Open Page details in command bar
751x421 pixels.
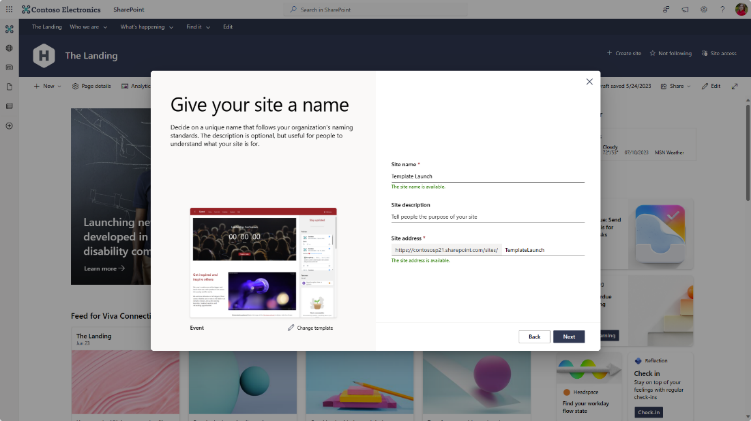coord(91,86)
